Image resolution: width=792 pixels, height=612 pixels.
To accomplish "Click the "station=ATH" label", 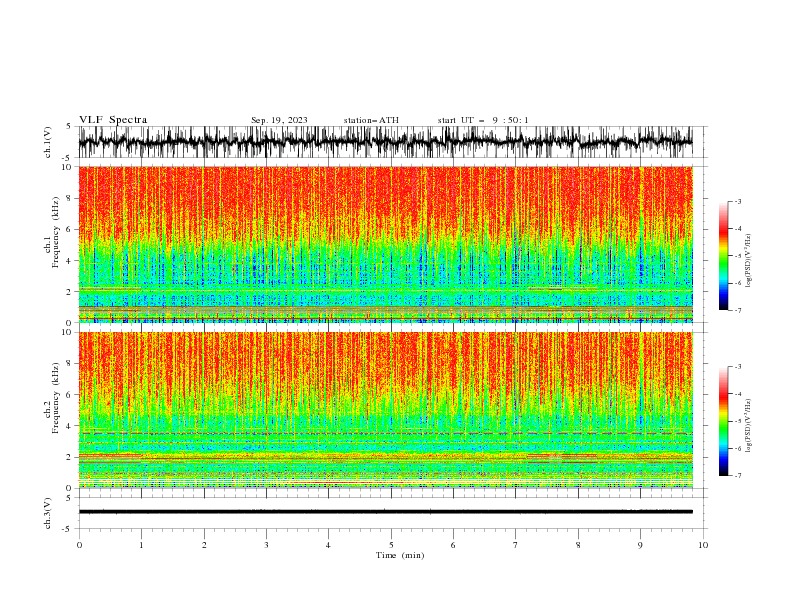I will 371,120.
